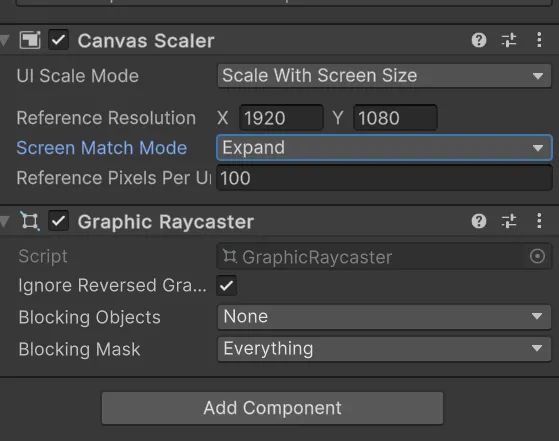559x441 pixels.
Task: Open Canvas Scaler presets icon
Action: pos(509,40)
